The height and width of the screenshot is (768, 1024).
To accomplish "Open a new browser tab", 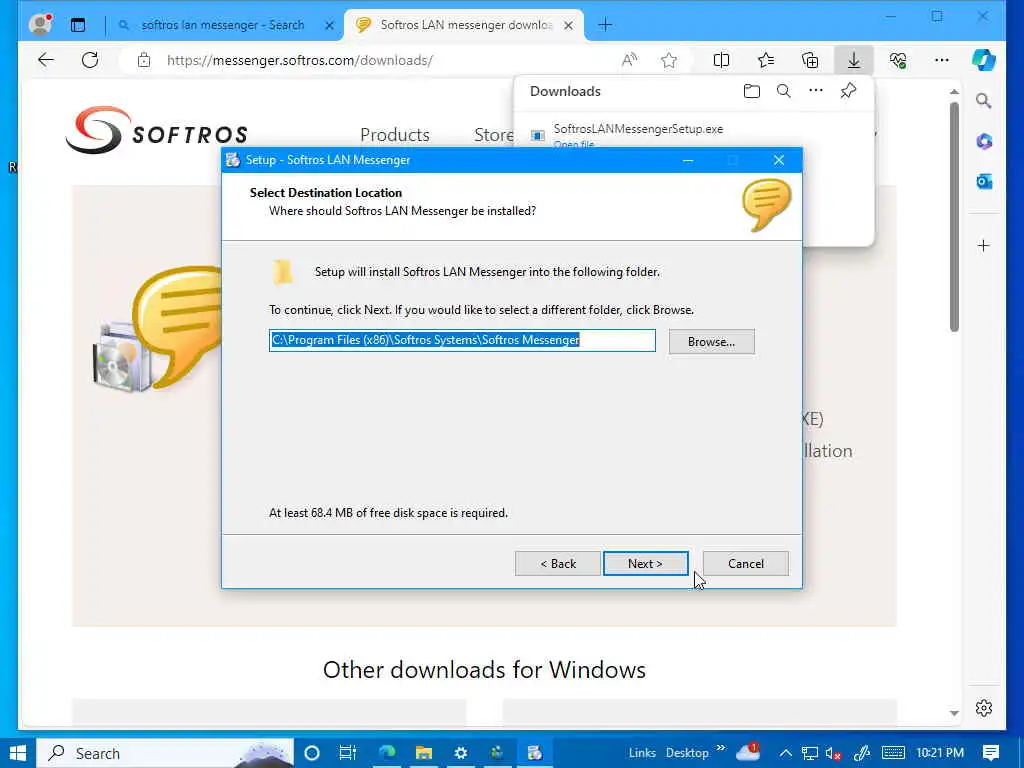I will click(x=605, y=25).
